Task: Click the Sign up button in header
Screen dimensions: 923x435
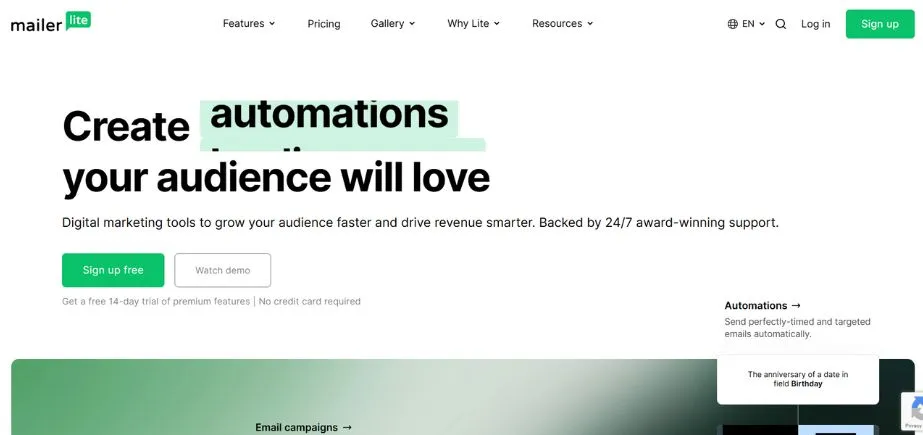Action: (x=879, y=24)
